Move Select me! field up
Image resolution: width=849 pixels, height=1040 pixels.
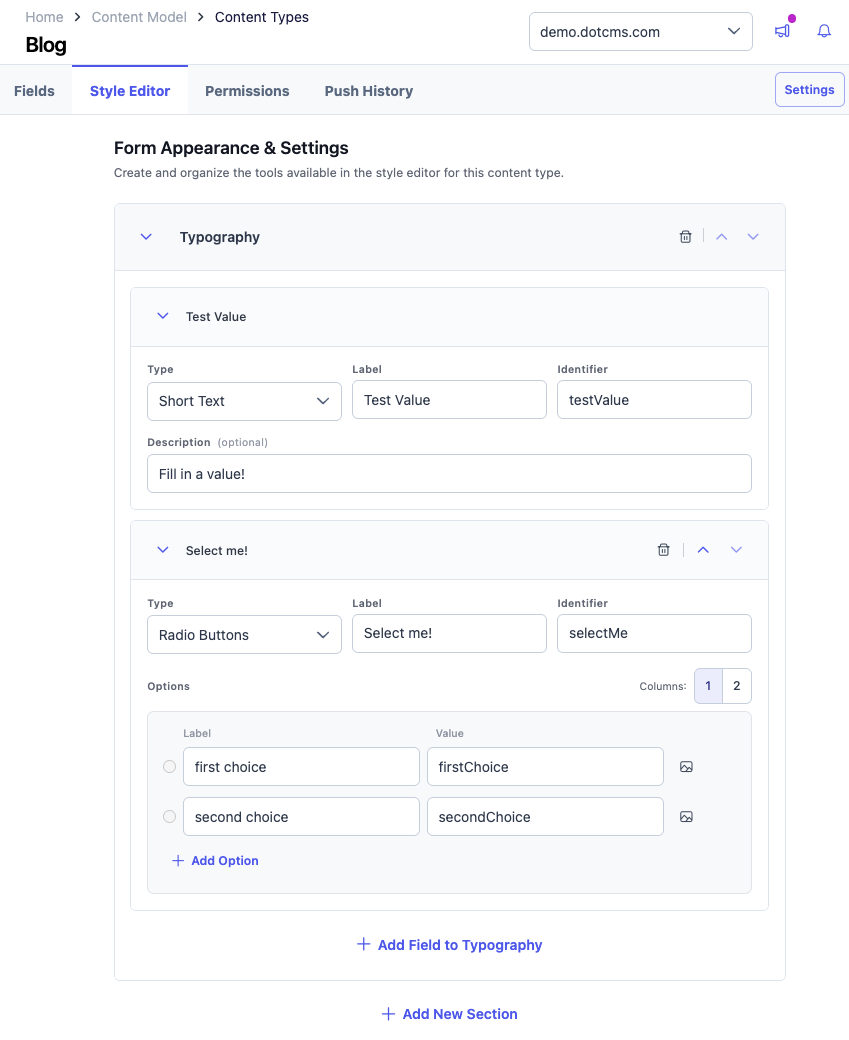703,550
